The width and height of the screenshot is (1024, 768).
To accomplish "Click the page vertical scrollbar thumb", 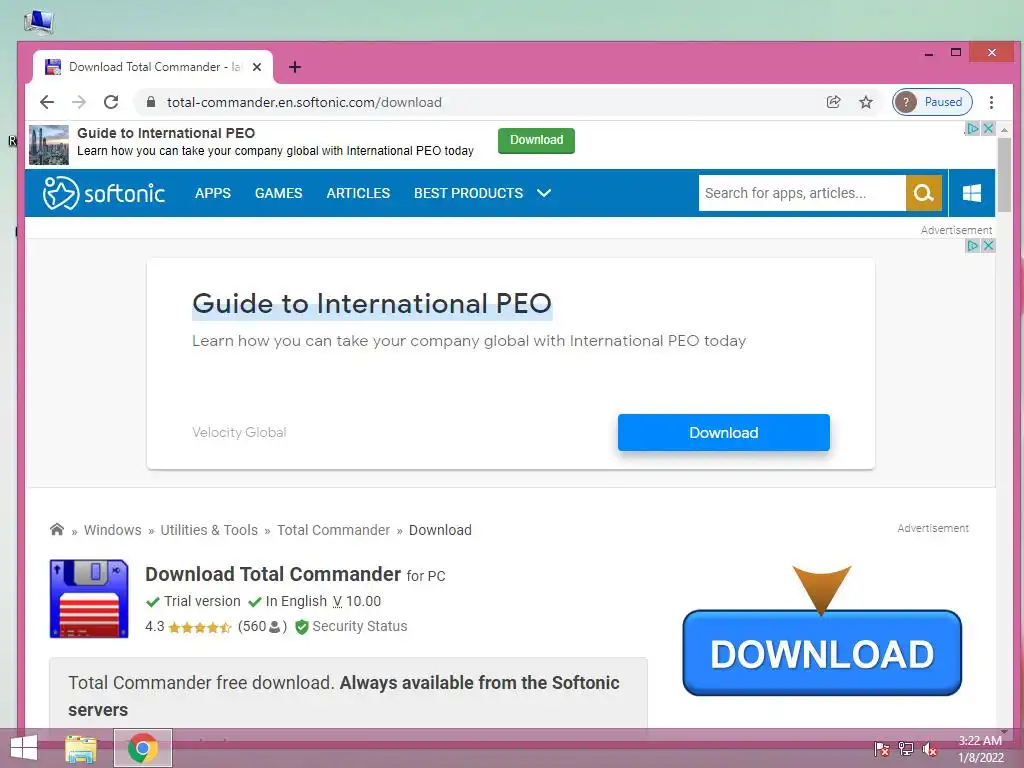I will pos(1004,175).
